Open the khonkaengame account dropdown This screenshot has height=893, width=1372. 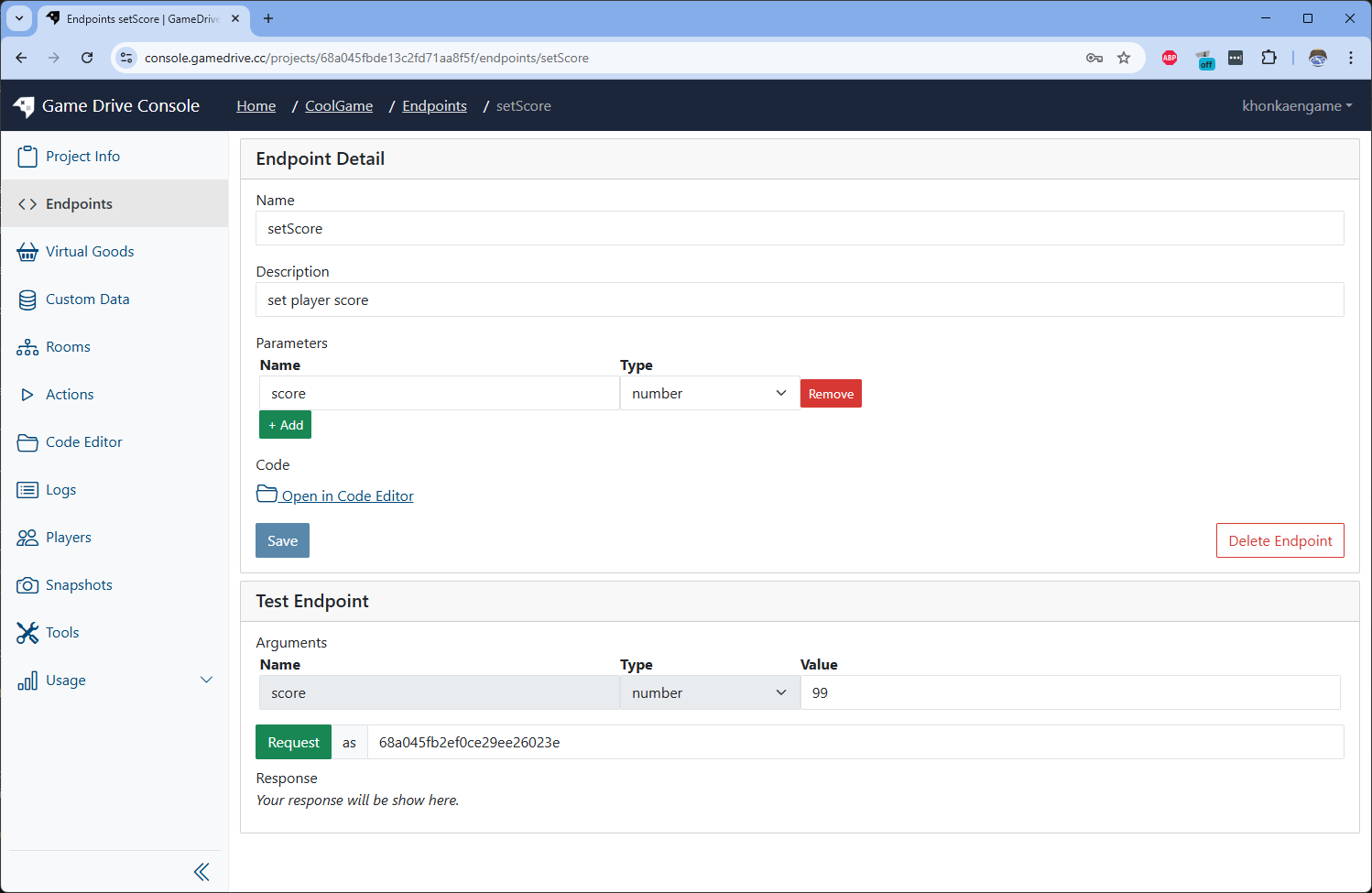1296,106
